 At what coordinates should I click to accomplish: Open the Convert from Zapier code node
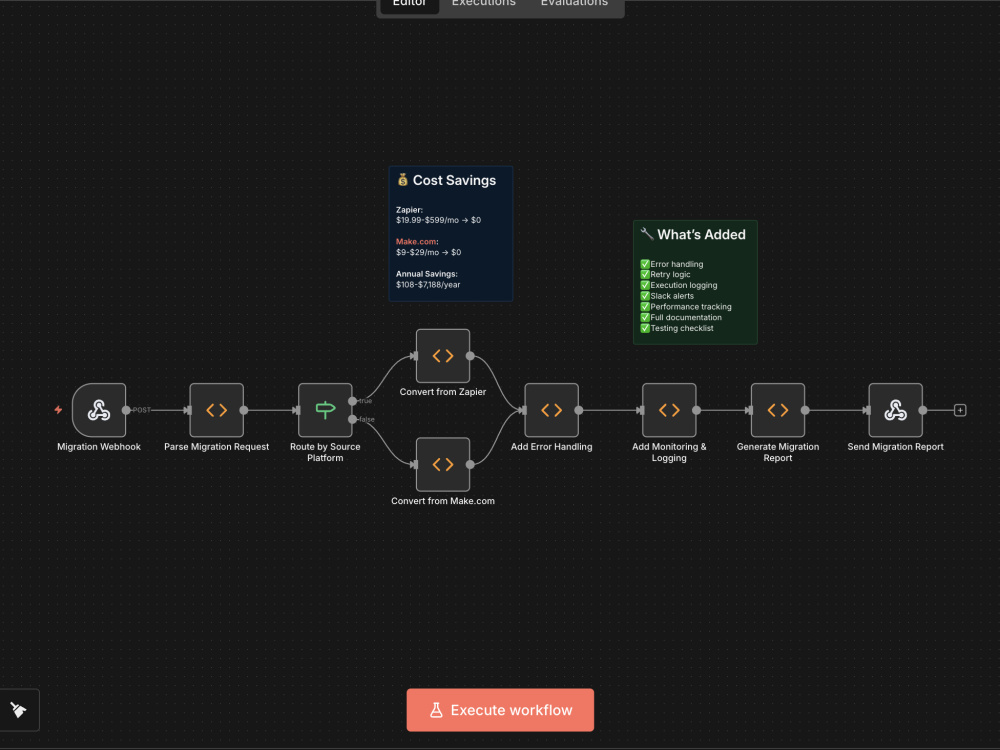443,356
